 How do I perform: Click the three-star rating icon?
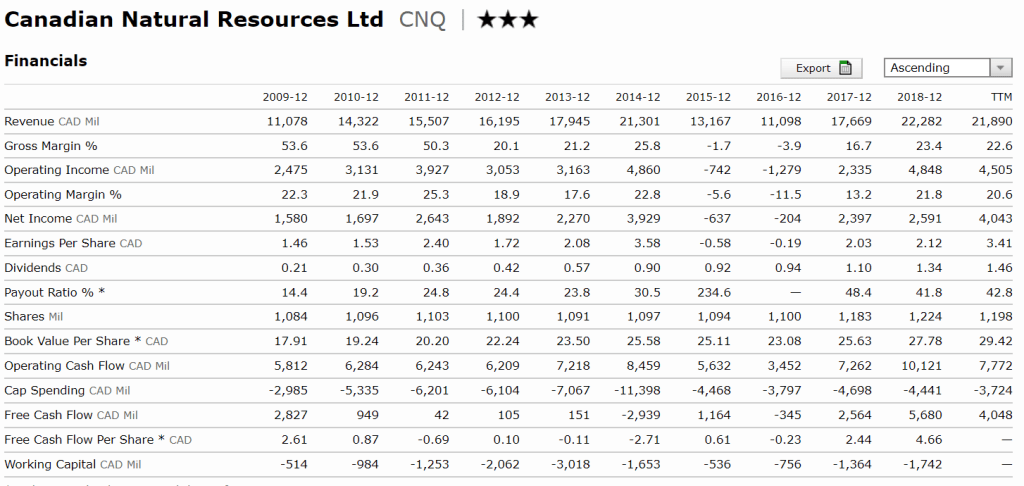point(507,20)
